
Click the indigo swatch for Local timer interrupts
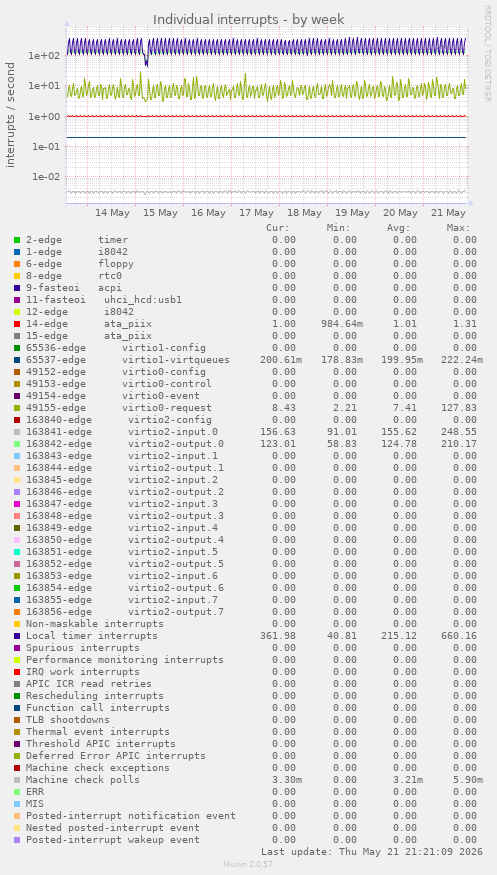click(17, 636)
